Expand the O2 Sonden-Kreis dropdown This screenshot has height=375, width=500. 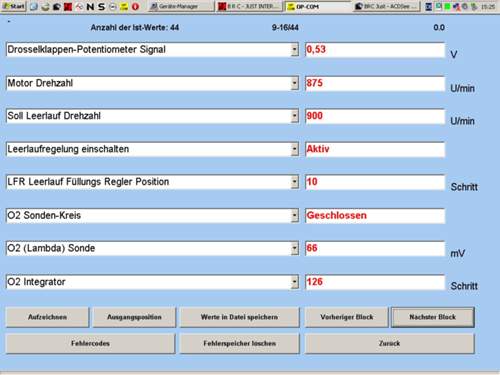[295, 215]
